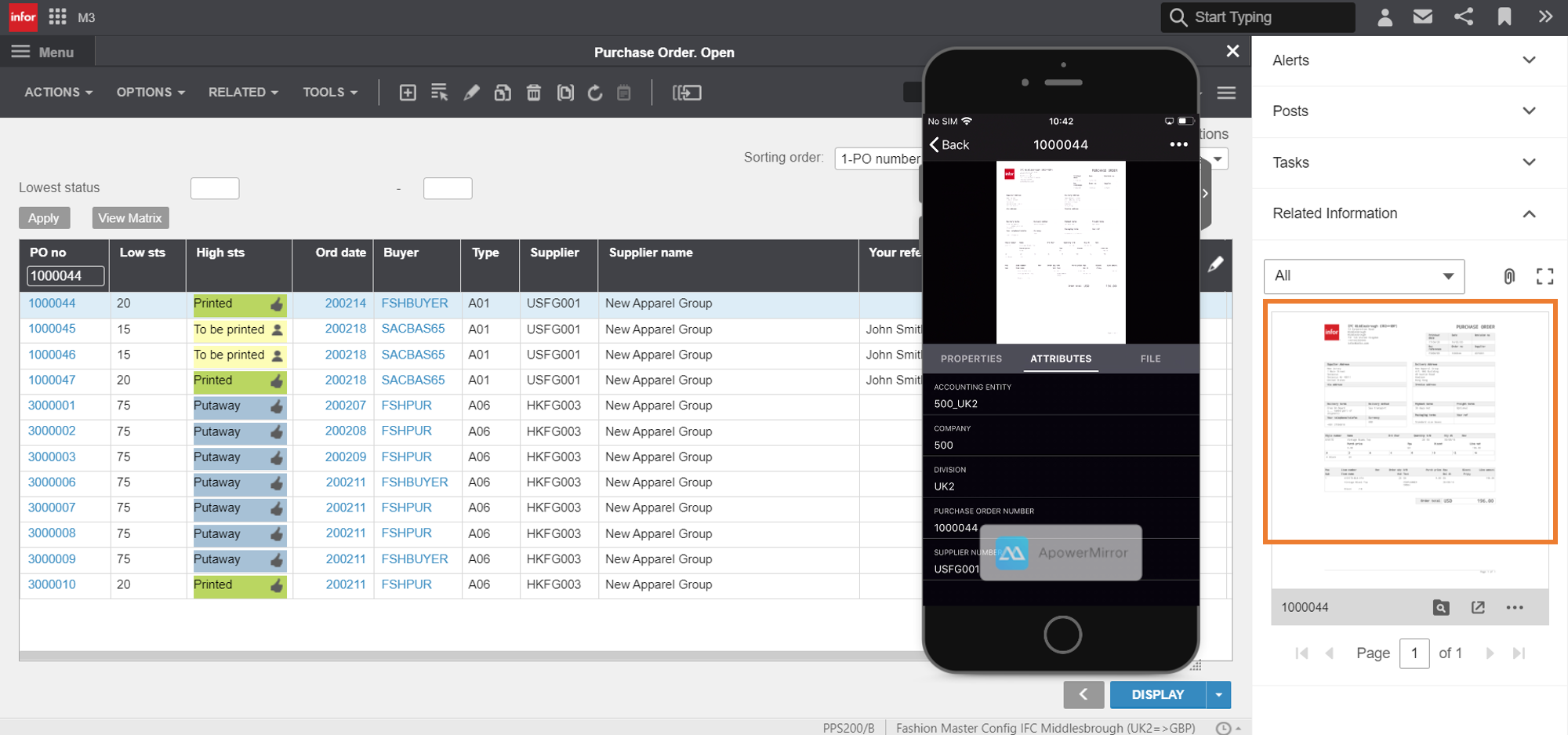Click the Refresh icon in toolbar

tap(595, 93)
